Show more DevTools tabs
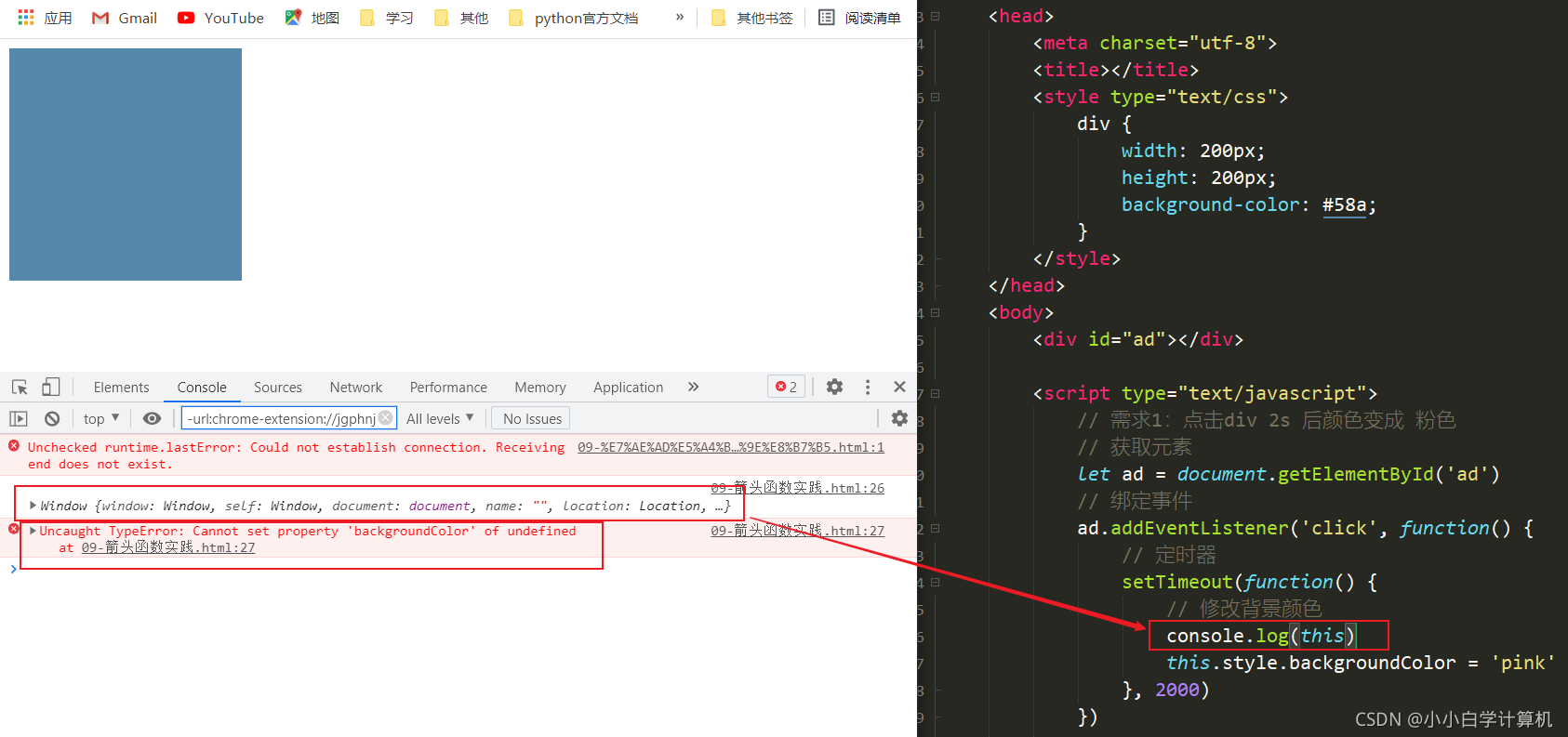This screenshot has width=1568, height=737. 693,387
